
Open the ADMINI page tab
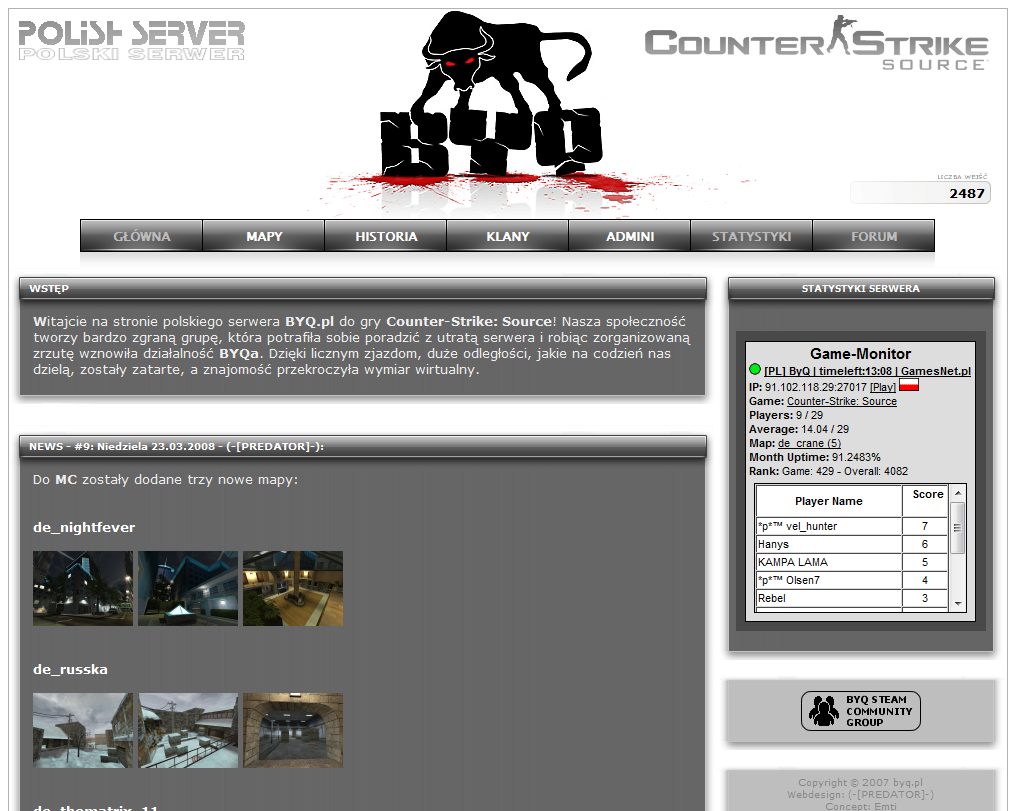pyautogui.click(x=630, y=237)
